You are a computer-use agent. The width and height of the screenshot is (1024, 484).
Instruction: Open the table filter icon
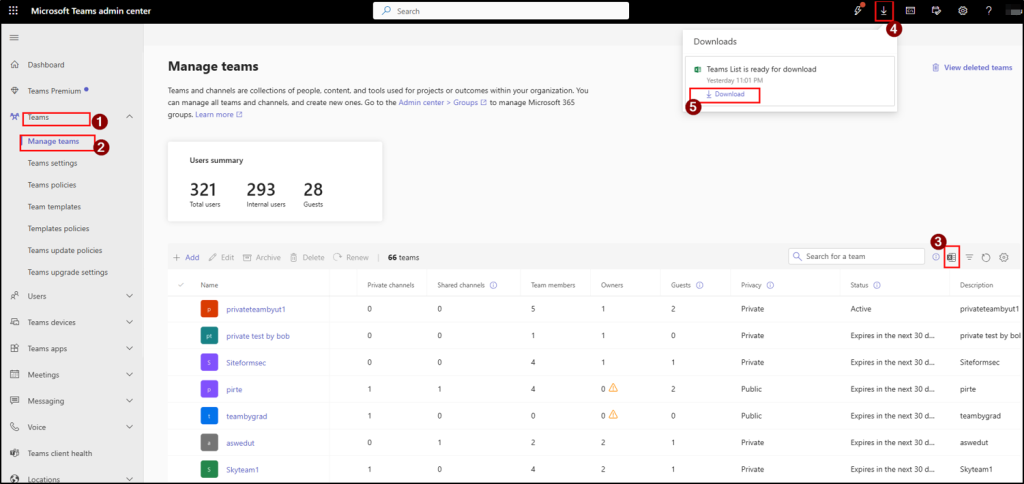pos(969,257)
